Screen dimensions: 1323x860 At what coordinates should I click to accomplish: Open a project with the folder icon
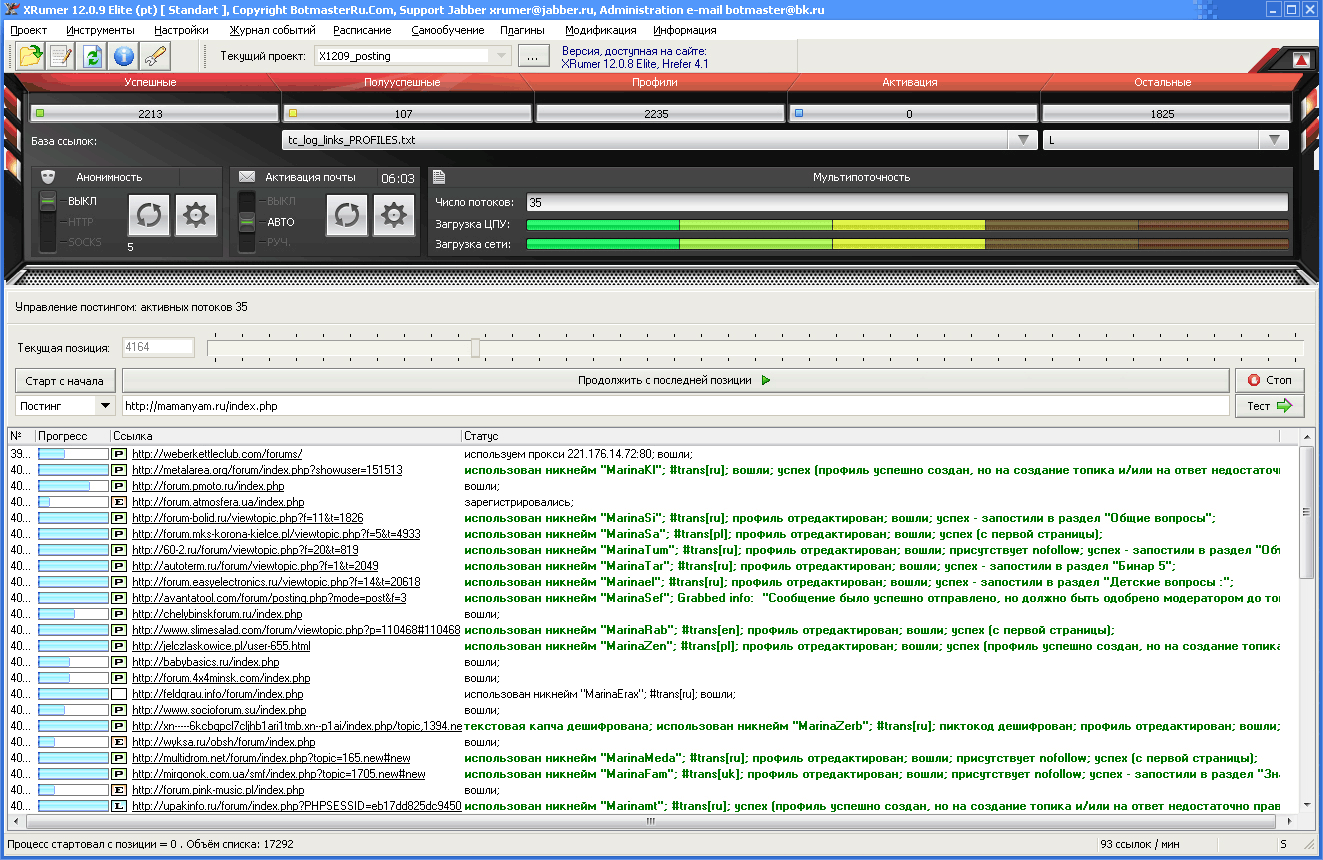pyautogui.click(x=29, y=56)
